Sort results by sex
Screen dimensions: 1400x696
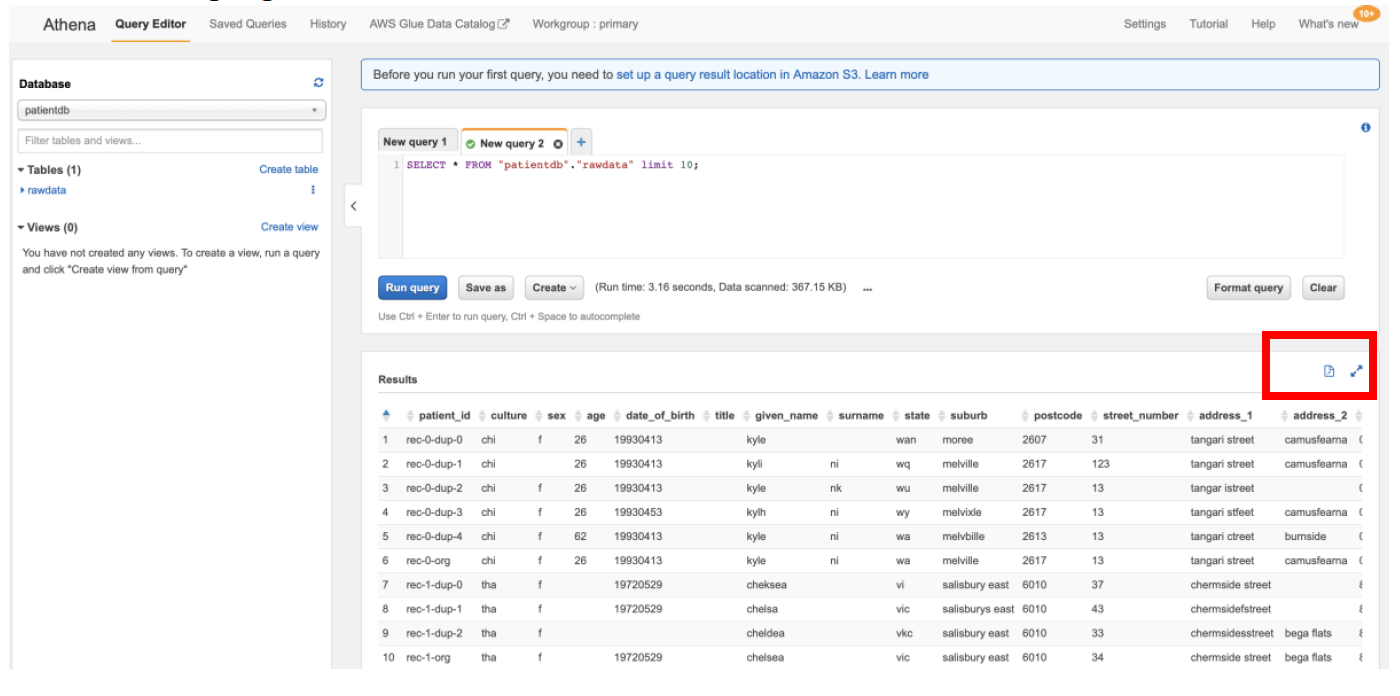pyautogui.click(x=550, y=416)
